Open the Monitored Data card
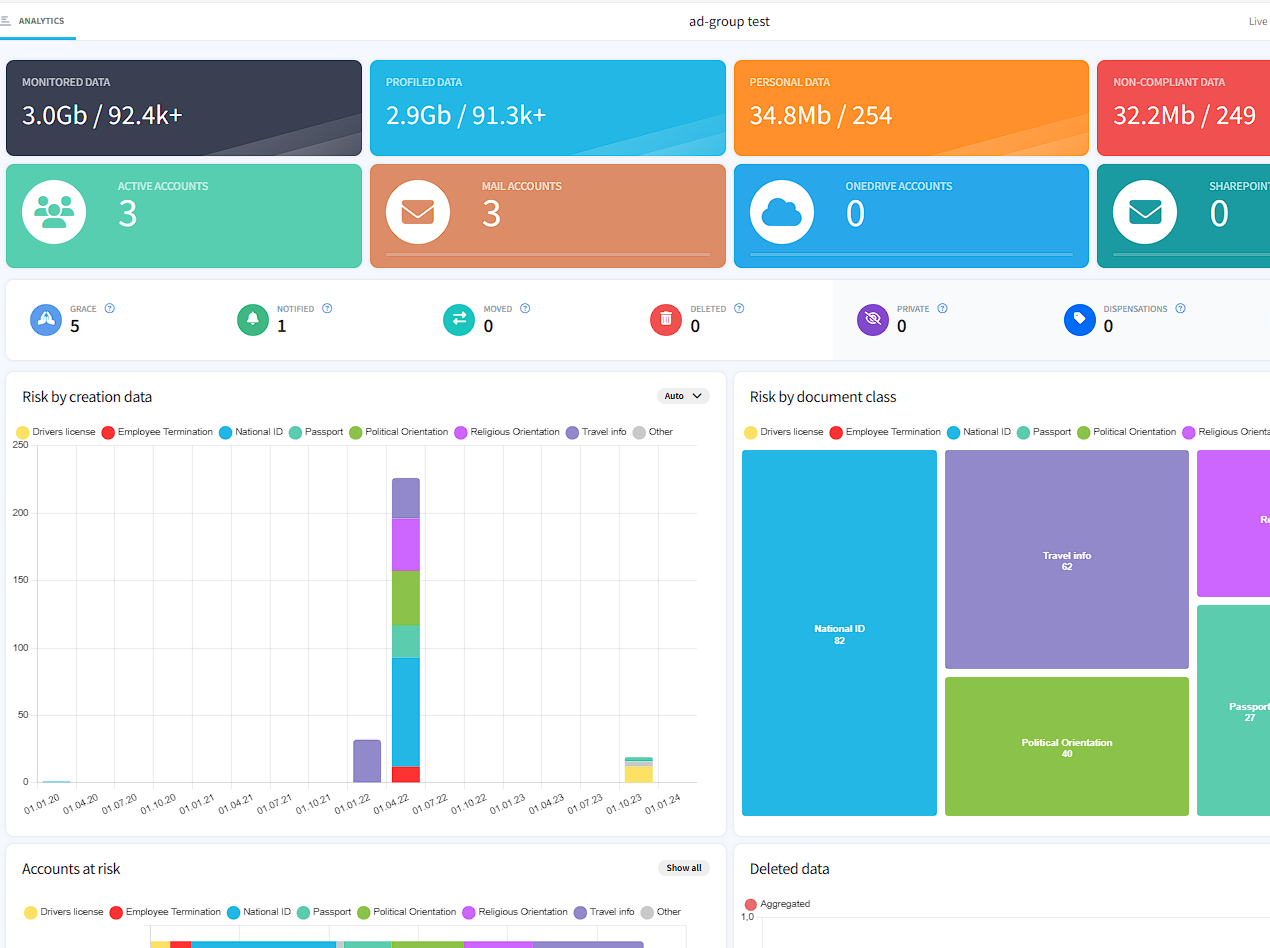Screen dimensions: 1270x948 184,108
